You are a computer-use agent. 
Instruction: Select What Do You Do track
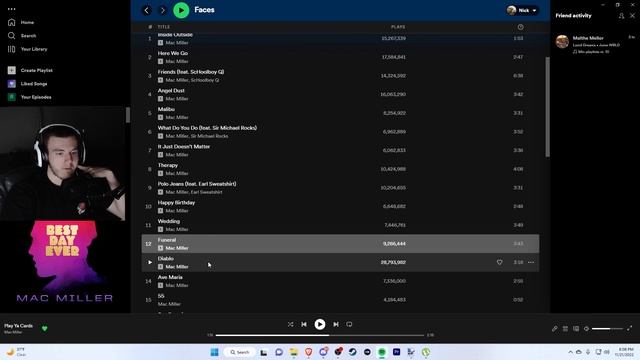coord(340,132)
